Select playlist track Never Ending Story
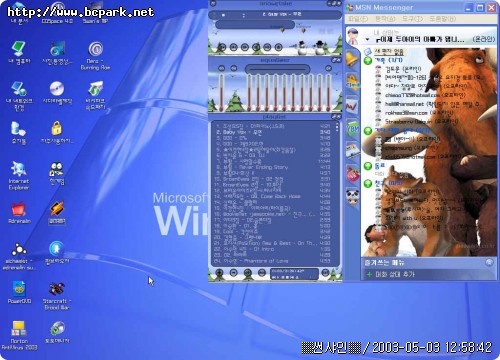Screen dimensions: 500x360 point(273,167)
